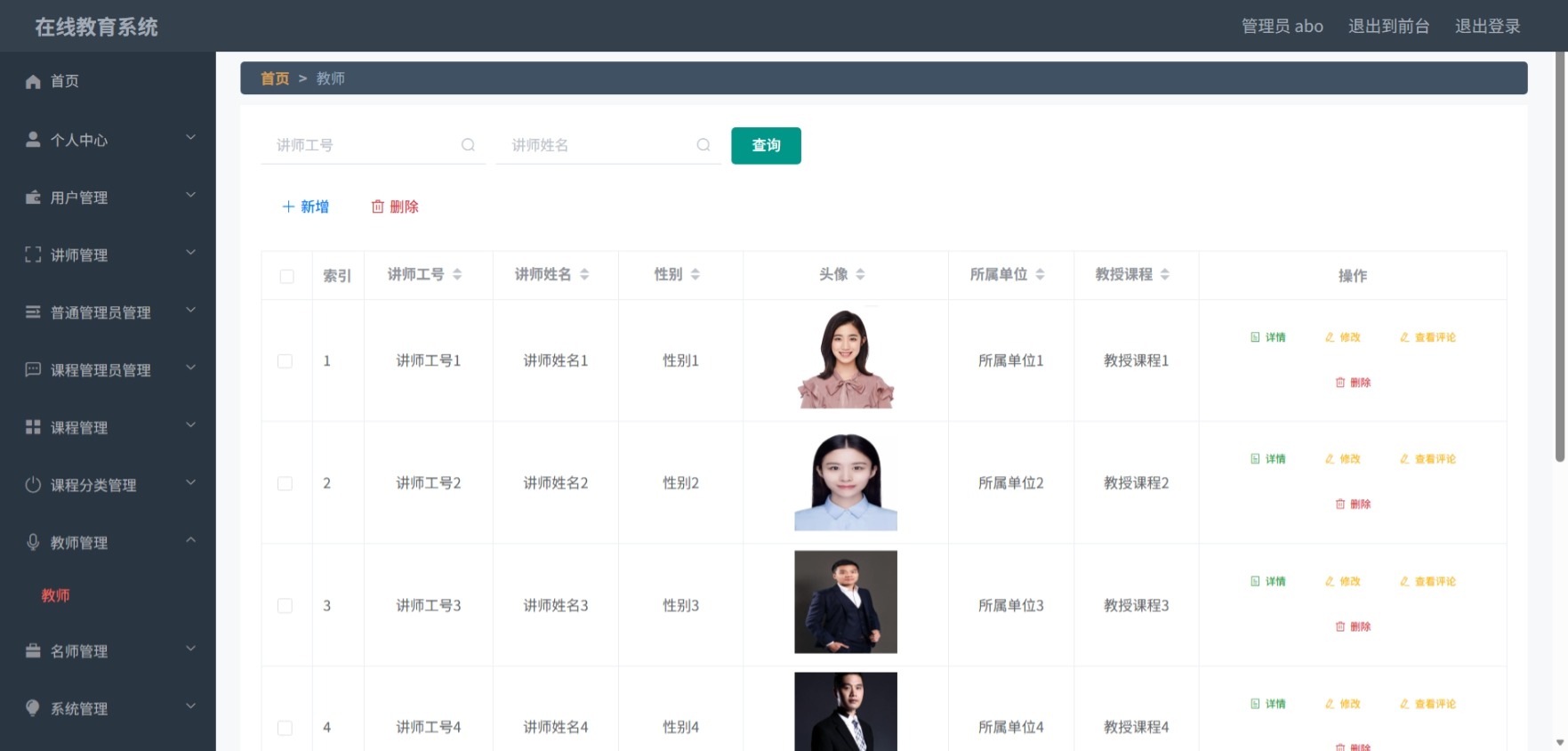Expand the 普通管理员管理 menu chevron

coord(190,310)
